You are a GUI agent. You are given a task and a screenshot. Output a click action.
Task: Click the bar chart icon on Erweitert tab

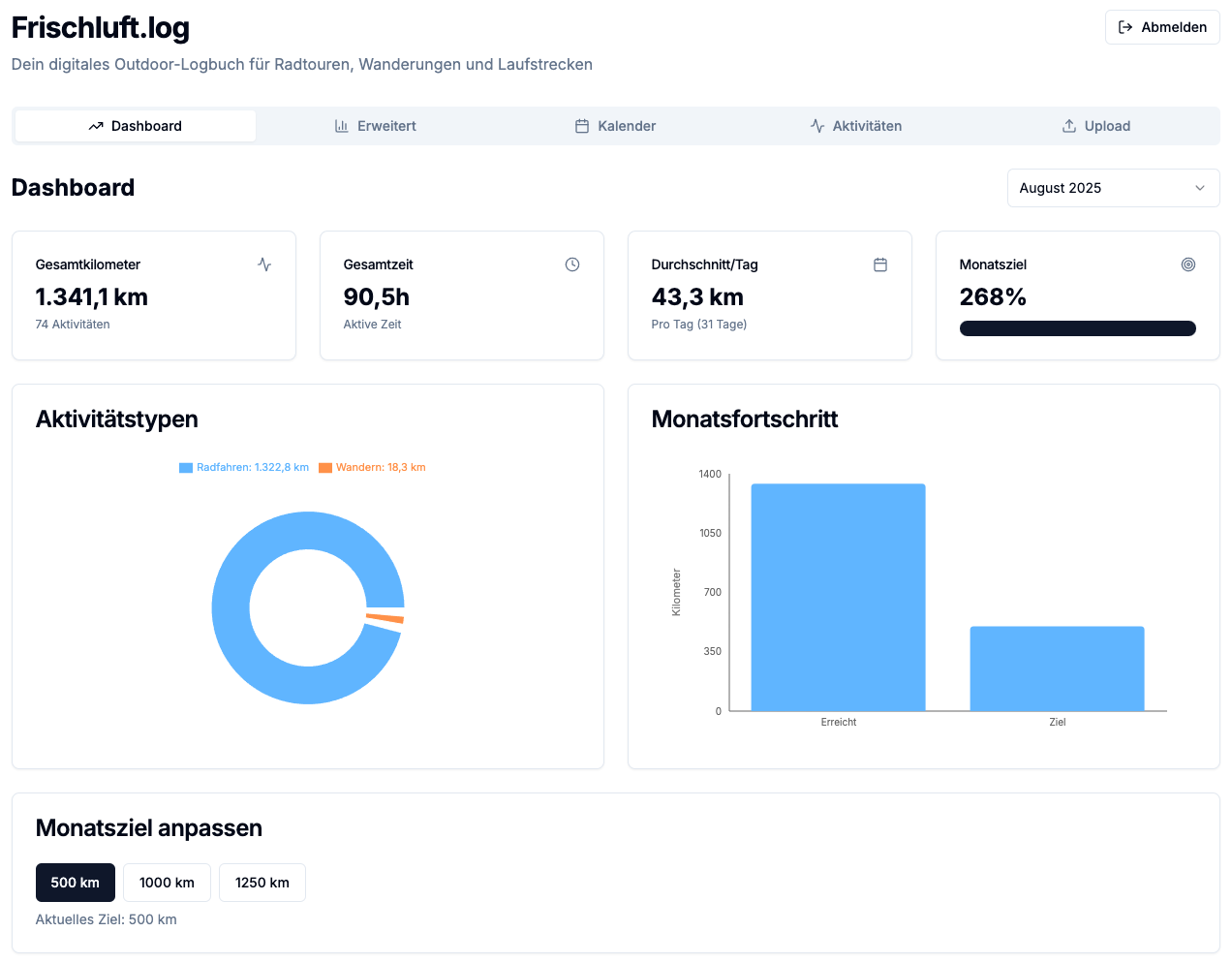coord(342,126)
